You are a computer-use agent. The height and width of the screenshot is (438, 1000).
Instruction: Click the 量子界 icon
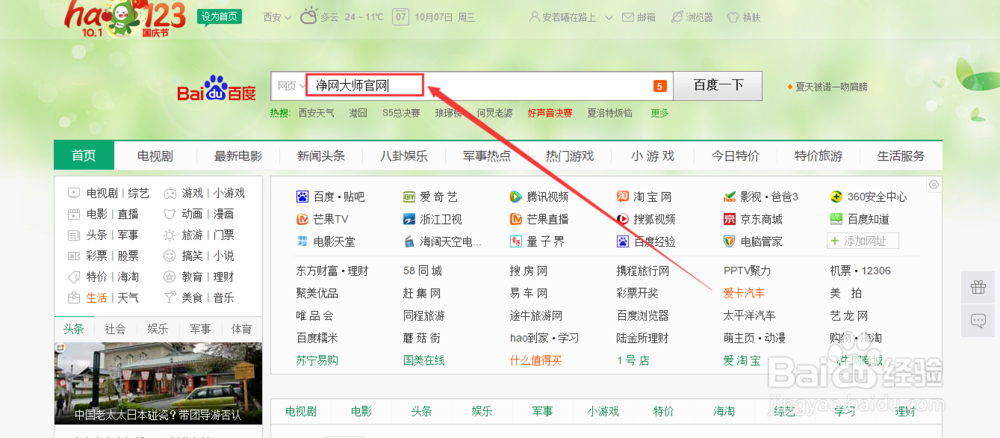click(516, 242)
